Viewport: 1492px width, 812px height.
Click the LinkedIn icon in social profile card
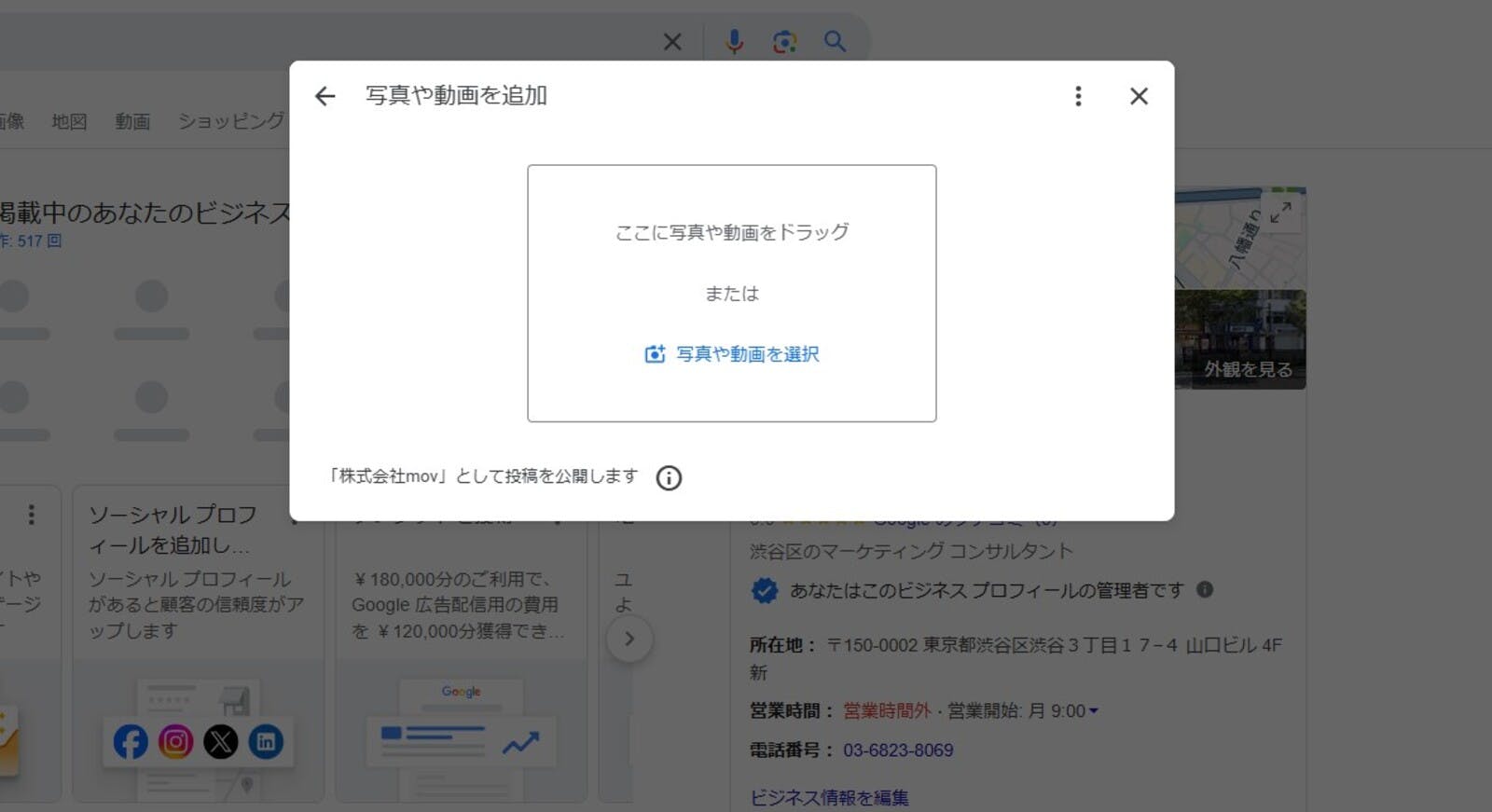(x=266, y=742)
